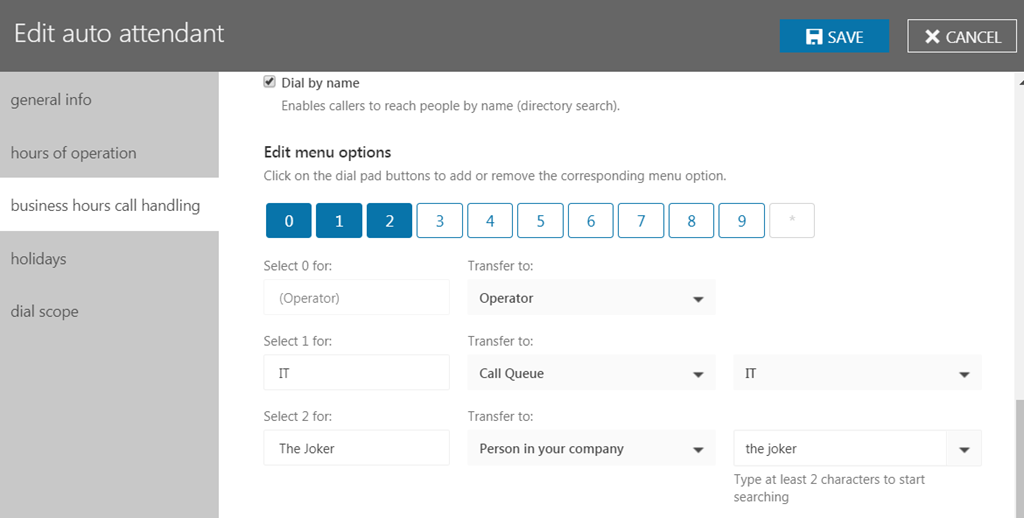Click the Cancel button with X icon
The height and width of the screenshot is (518, 1024).
(961, 36)
